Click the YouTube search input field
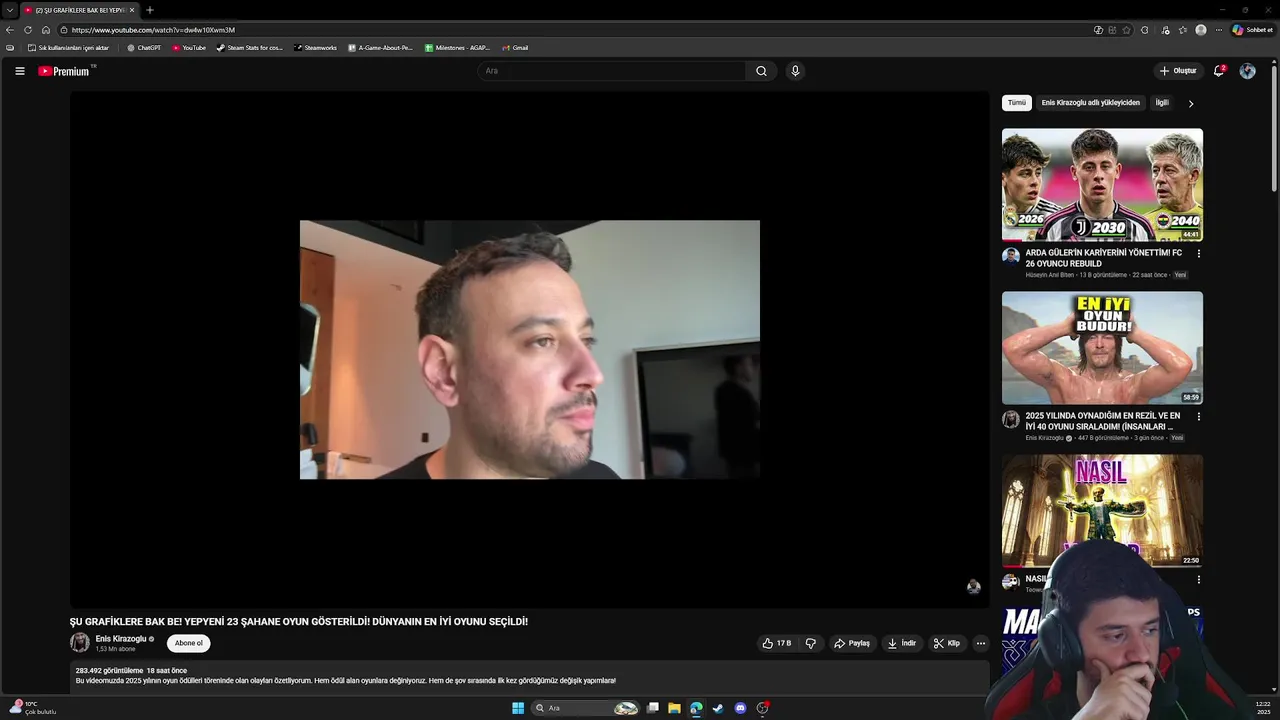1280x720 pixels. coord(611,71)
